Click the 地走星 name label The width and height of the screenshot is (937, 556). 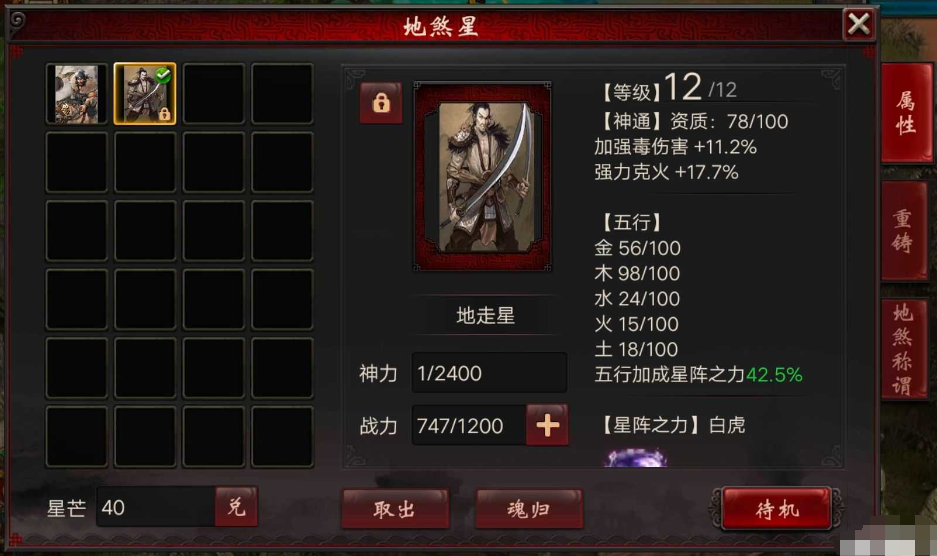485,315
